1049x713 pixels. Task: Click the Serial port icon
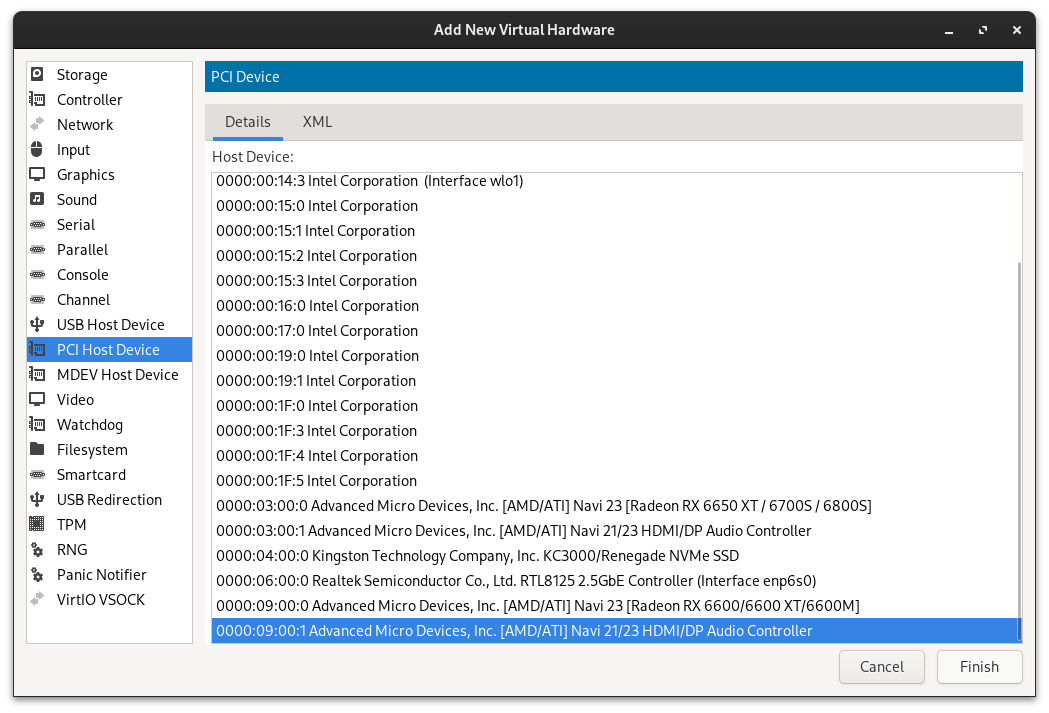pos(37,225)
